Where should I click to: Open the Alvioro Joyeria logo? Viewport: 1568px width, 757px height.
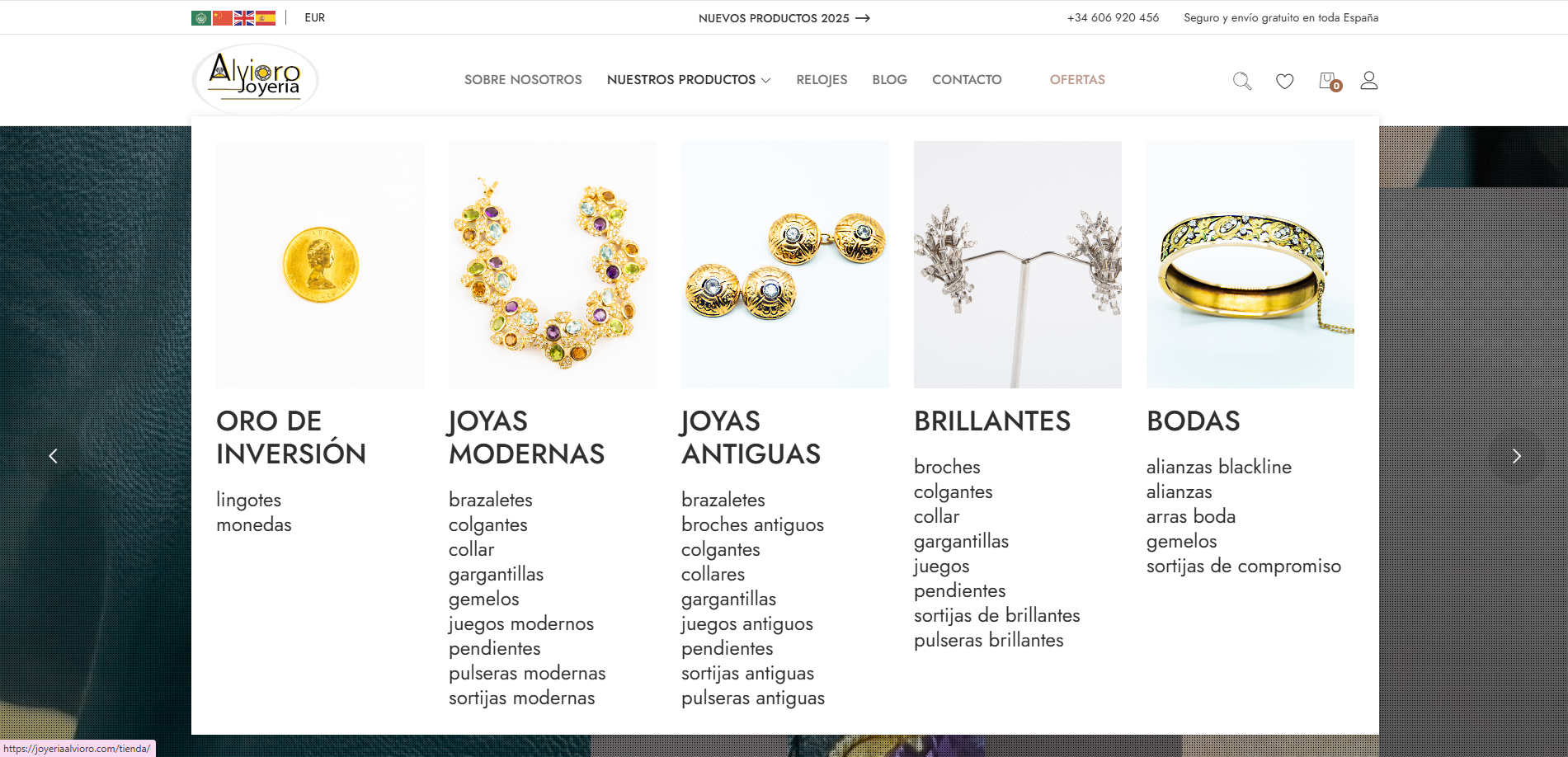click(255, 79)
